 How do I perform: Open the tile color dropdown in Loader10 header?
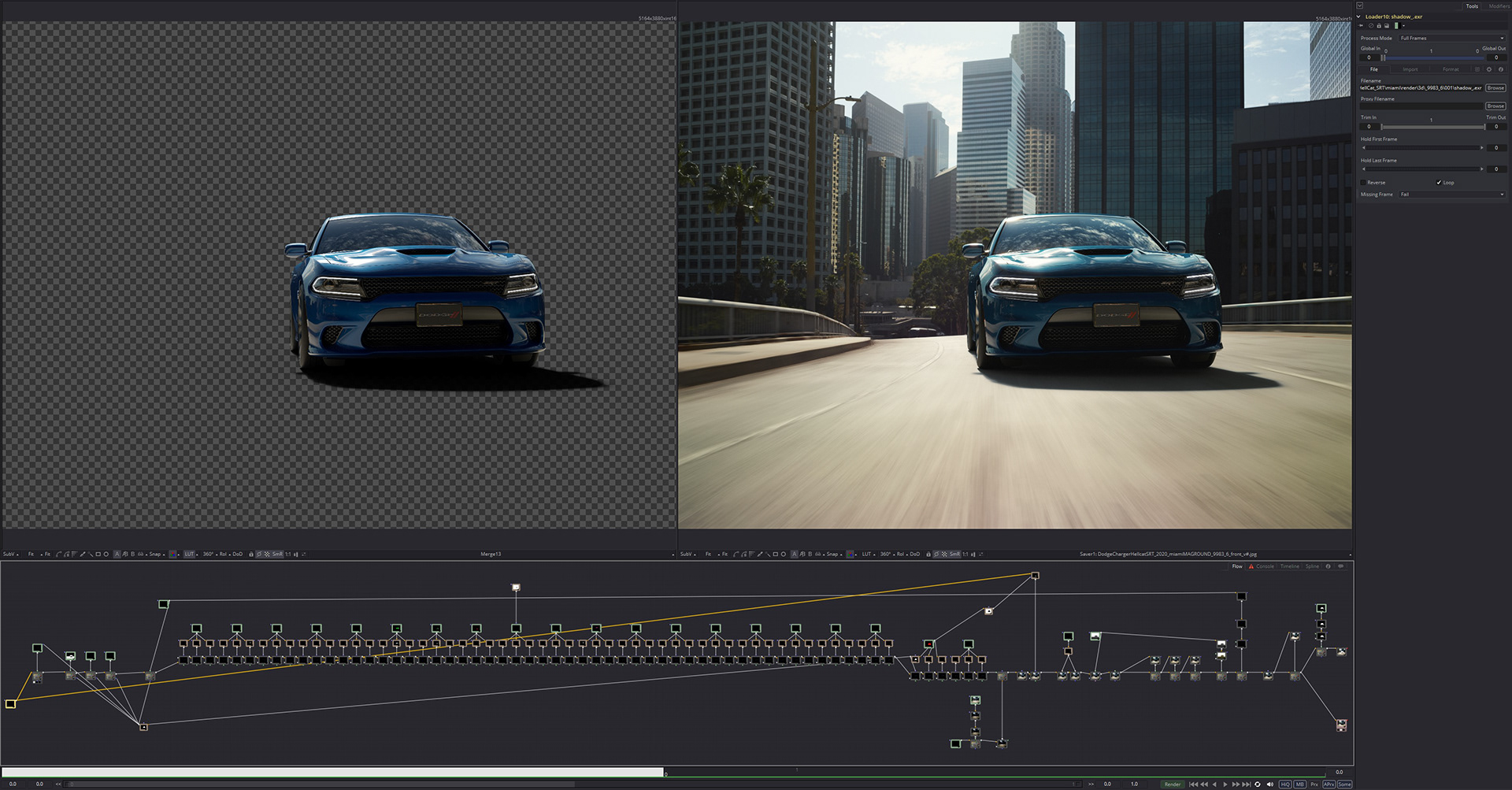(1403, 25)
